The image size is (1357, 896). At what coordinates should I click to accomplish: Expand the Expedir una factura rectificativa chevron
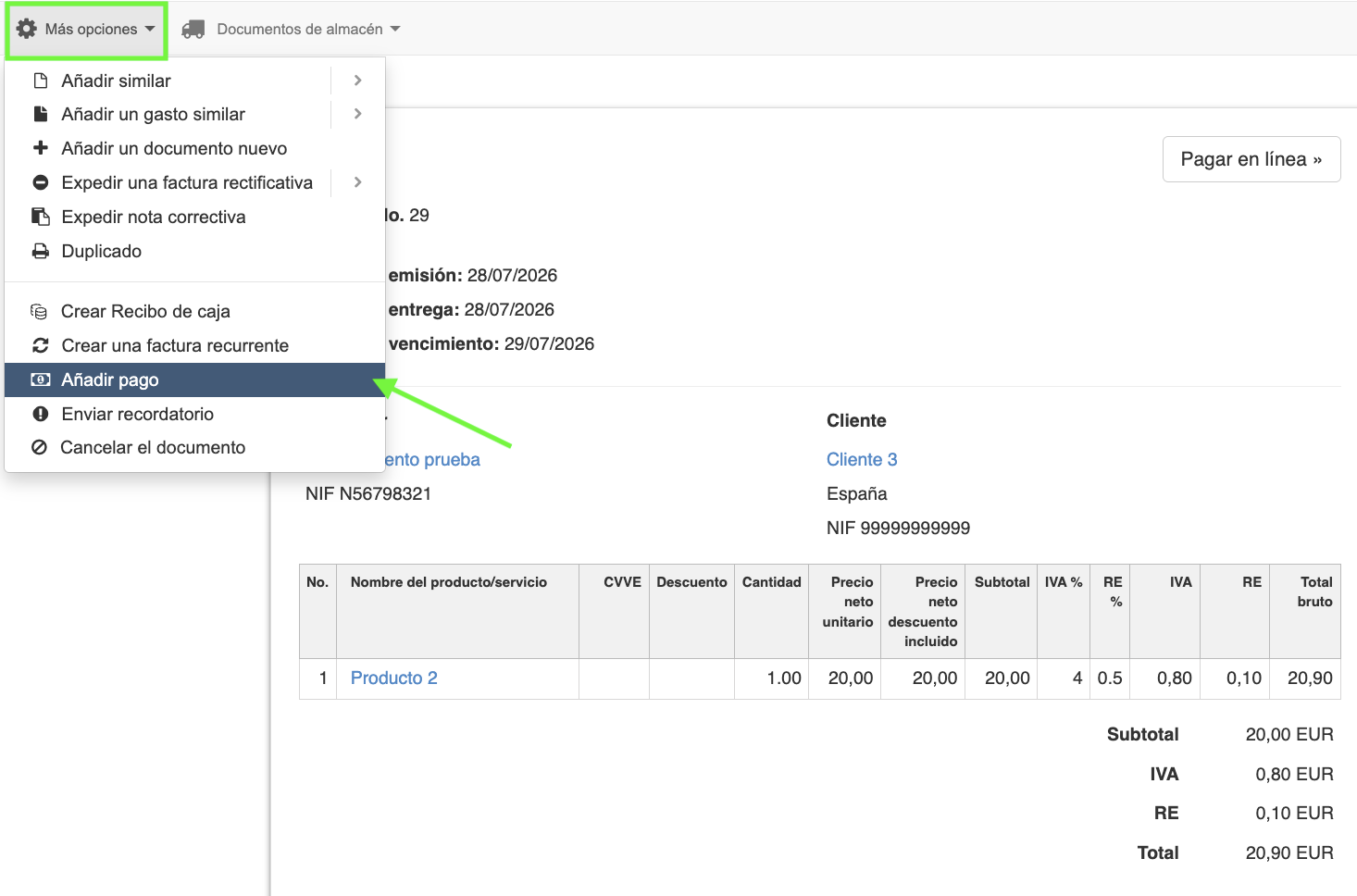(x=358, y=182)
